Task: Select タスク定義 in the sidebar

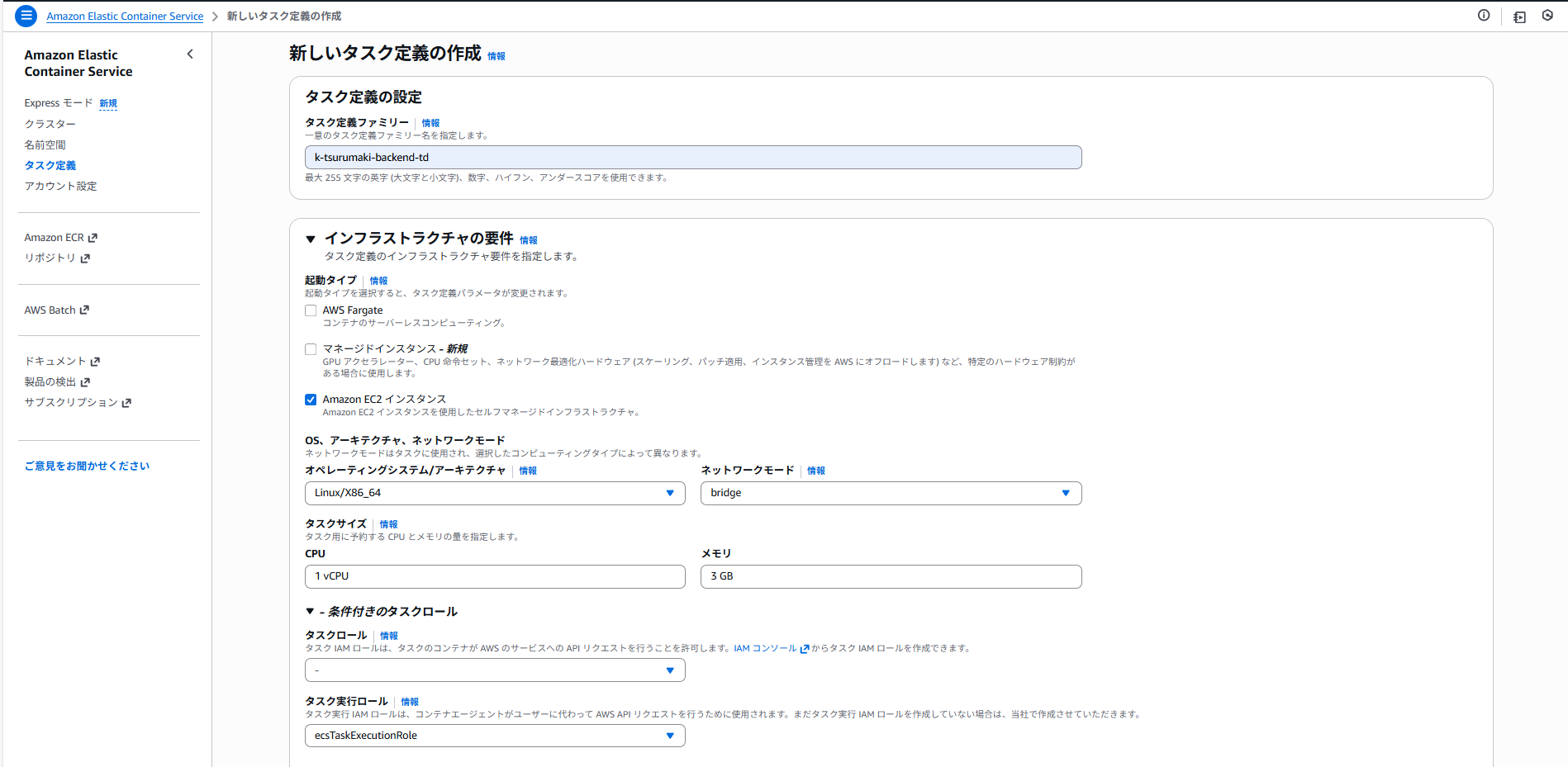Action: [50, 165]
